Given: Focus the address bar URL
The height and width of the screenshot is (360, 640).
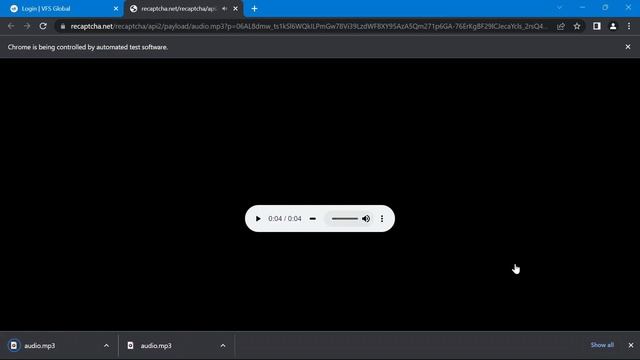Looking at the screenshot, I should [x=306, y=26].
